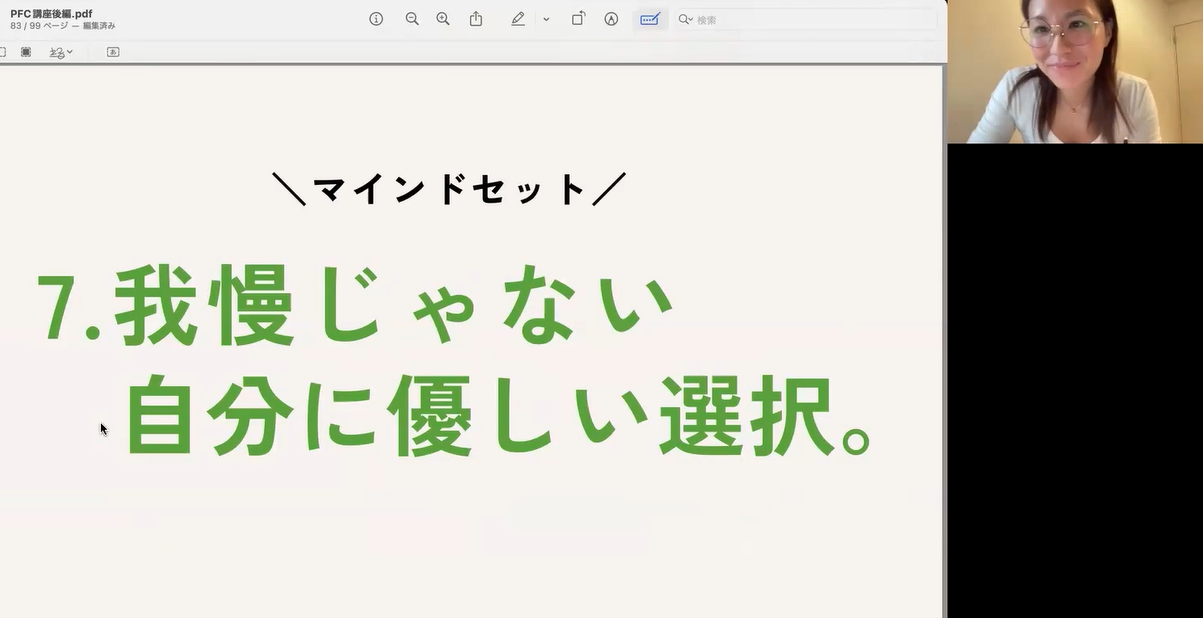Insert a text box via text tool
This screenshot has width=1203, height=618.
113,52
